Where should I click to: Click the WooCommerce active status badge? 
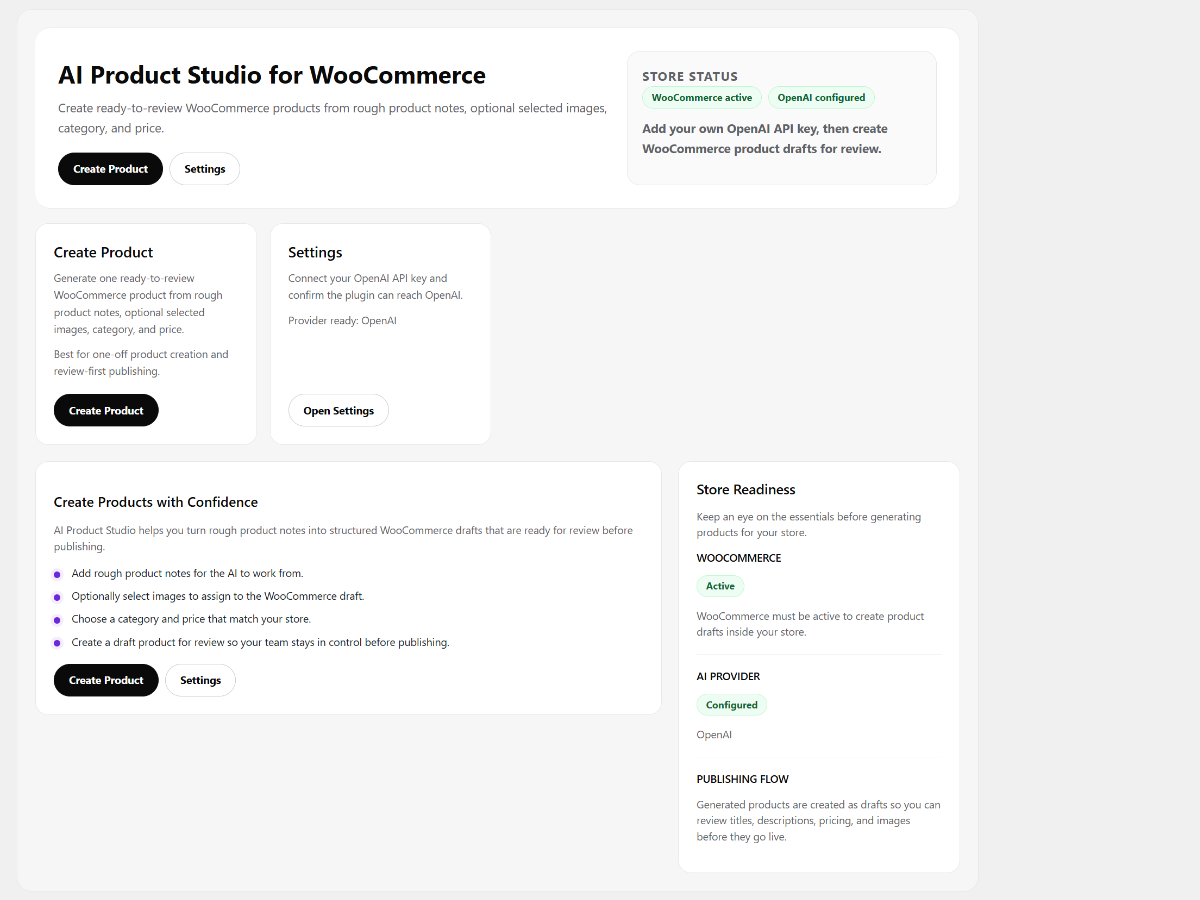(702, 98)
